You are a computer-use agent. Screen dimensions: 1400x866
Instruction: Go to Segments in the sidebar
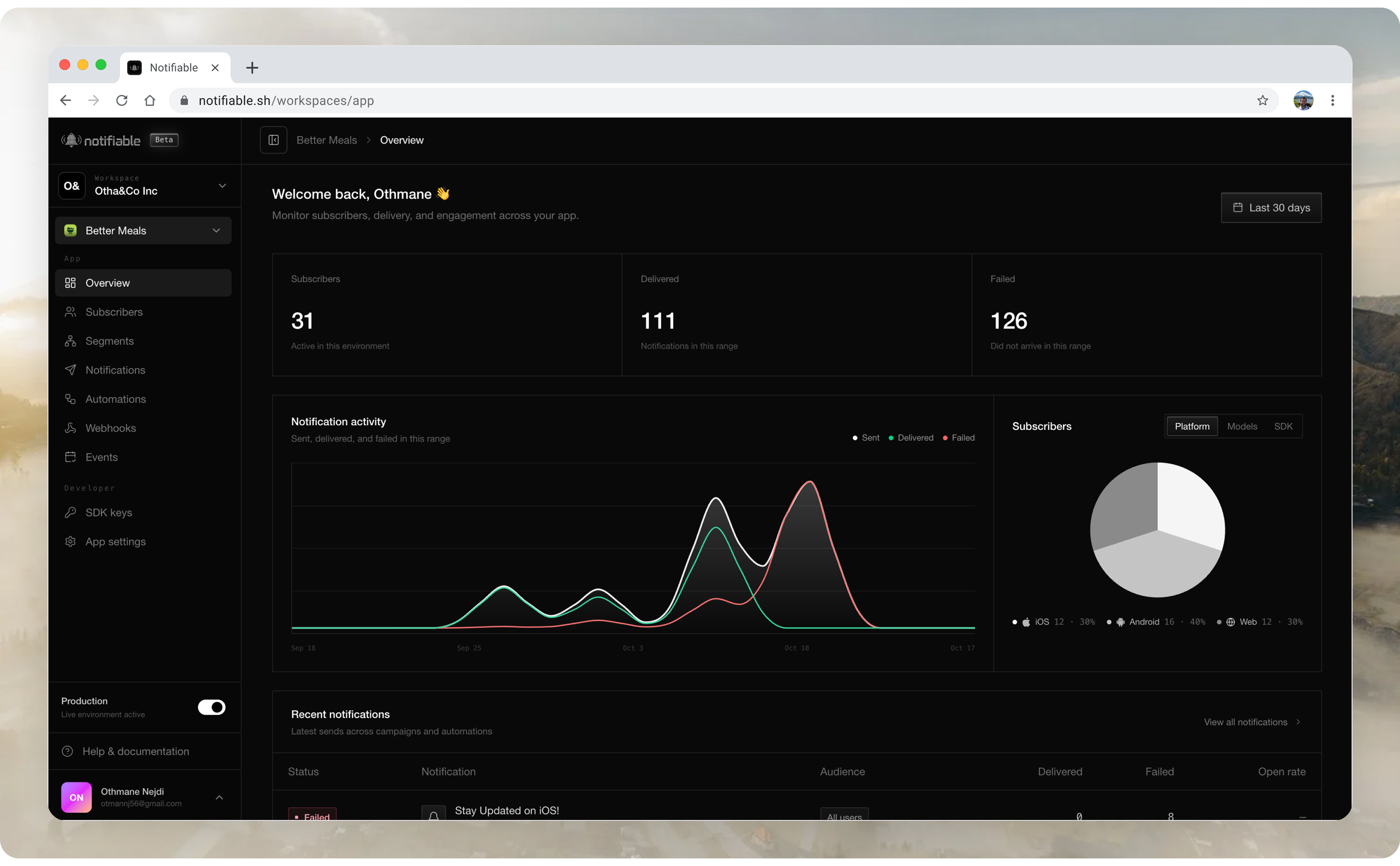[x=143, y=341]
